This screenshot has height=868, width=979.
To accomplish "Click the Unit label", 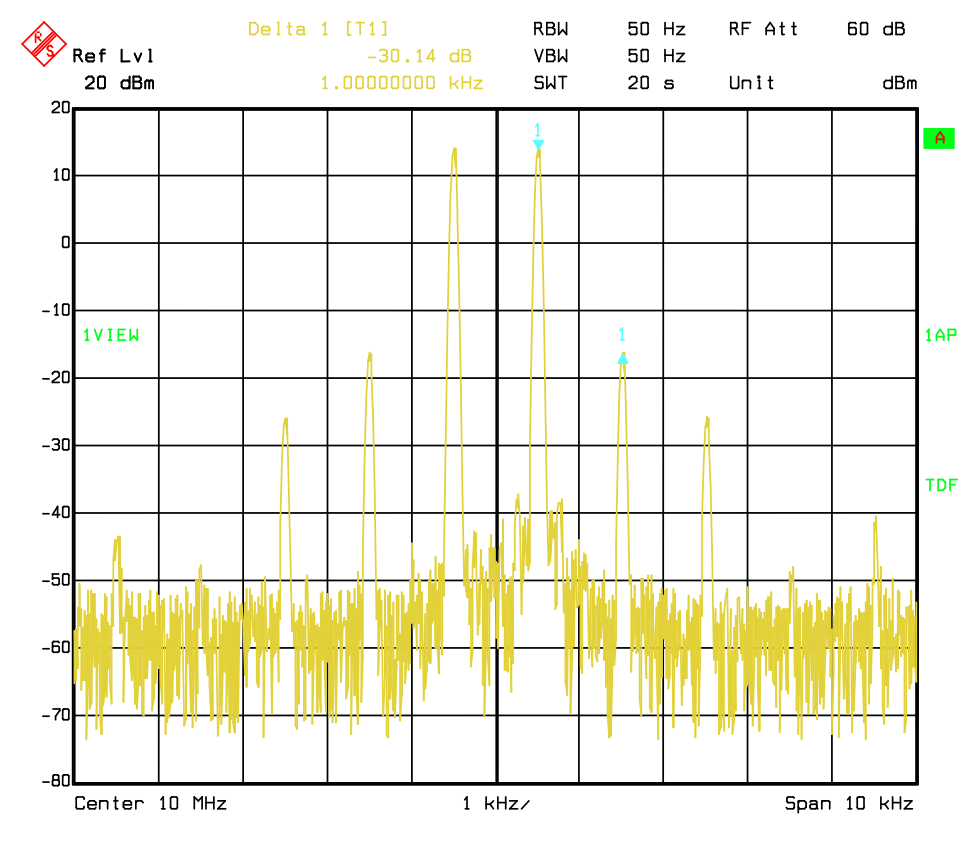I will pos(752,83).
